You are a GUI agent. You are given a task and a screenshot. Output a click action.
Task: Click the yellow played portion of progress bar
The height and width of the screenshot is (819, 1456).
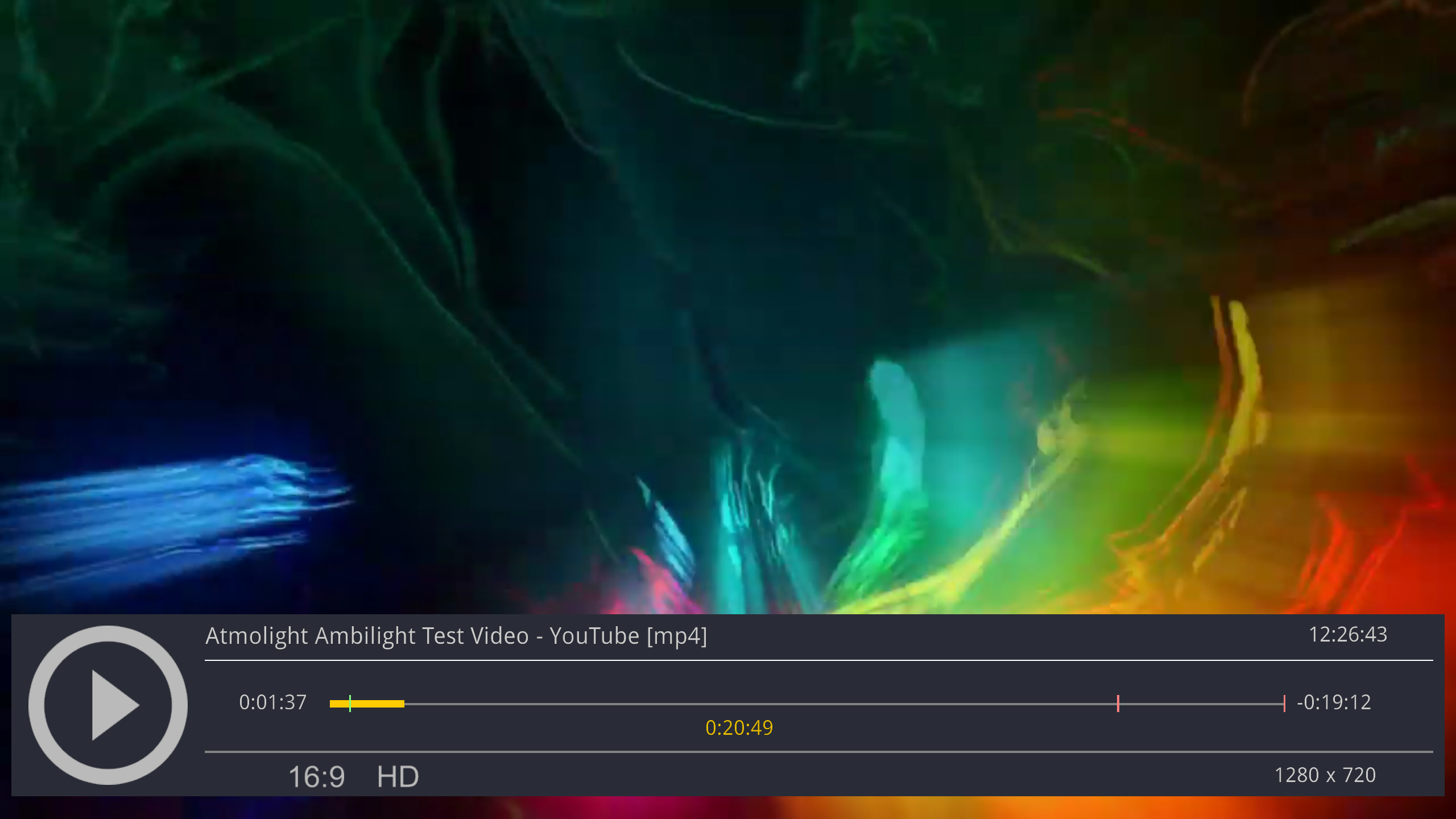378,704
